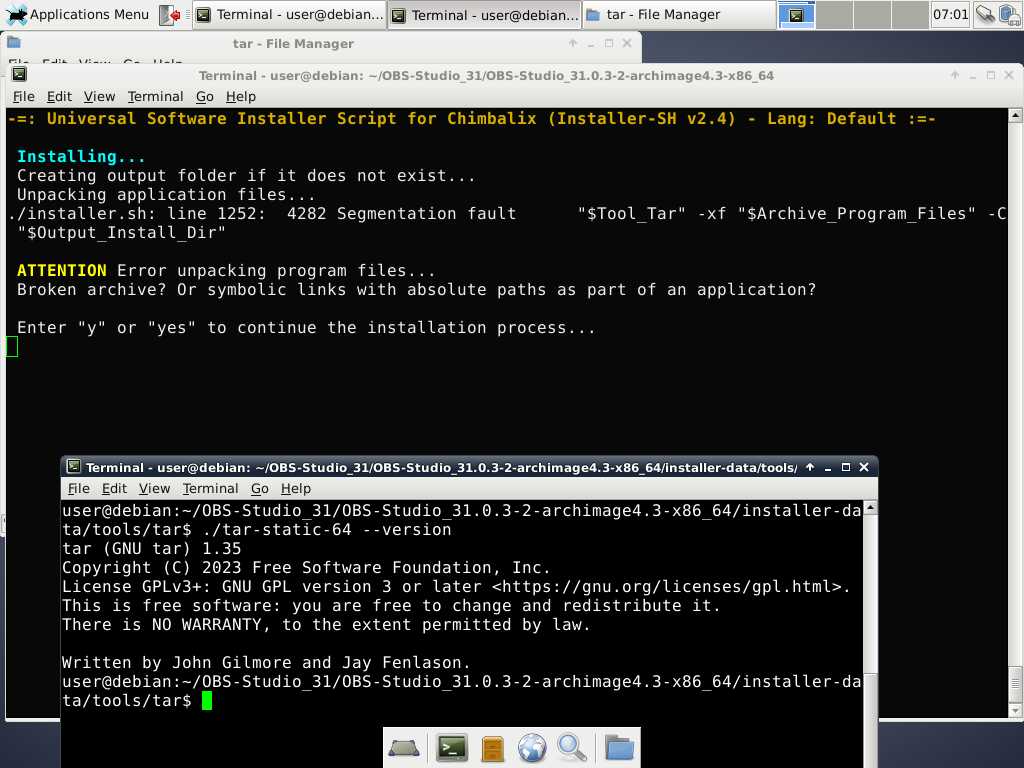Click the log out icon in top panel
Viewport: 1024px width, 768px height.
point(170,15)
